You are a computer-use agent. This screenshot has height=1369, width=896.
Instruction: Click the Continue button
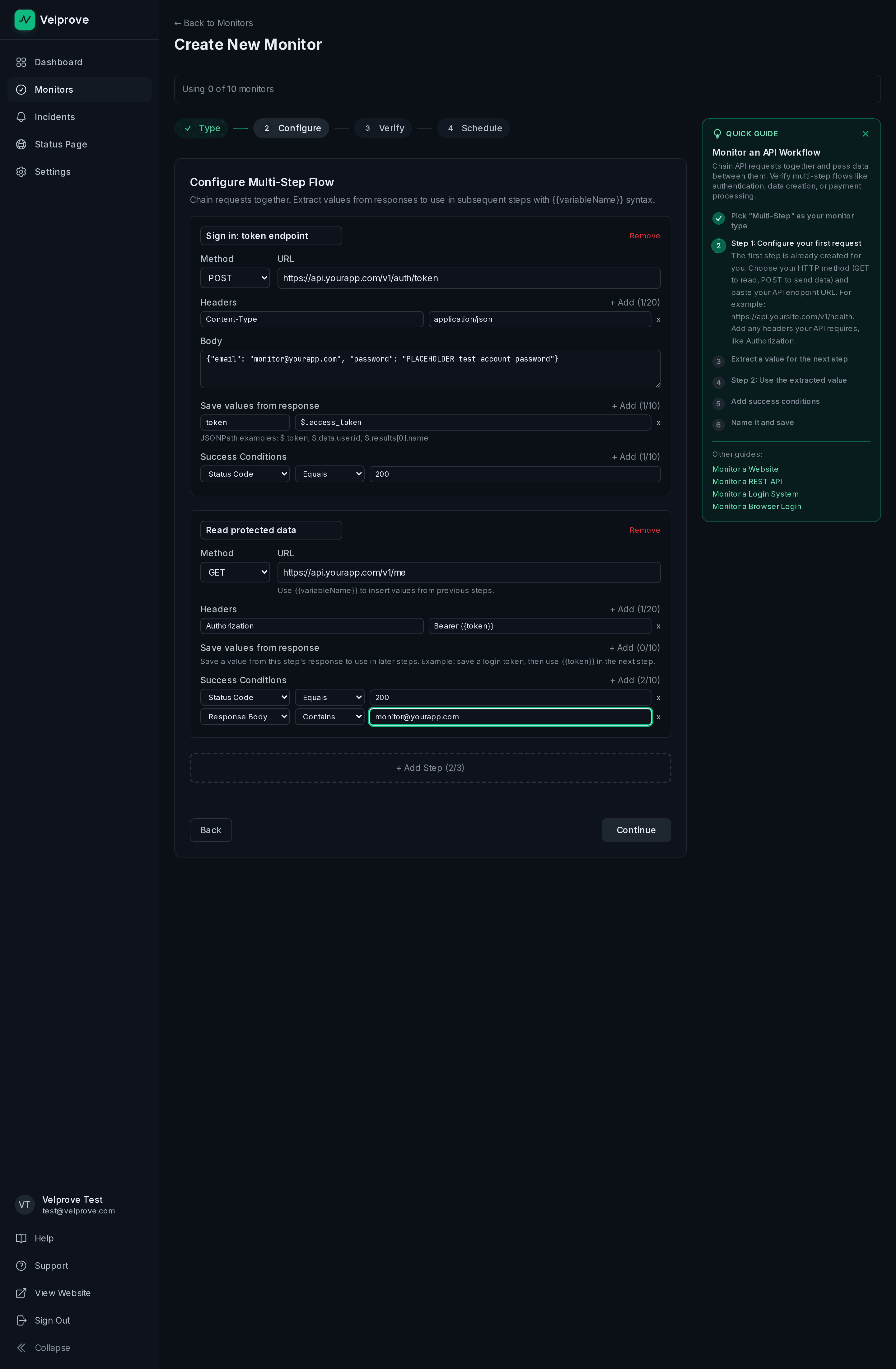(x=636, y=830)
